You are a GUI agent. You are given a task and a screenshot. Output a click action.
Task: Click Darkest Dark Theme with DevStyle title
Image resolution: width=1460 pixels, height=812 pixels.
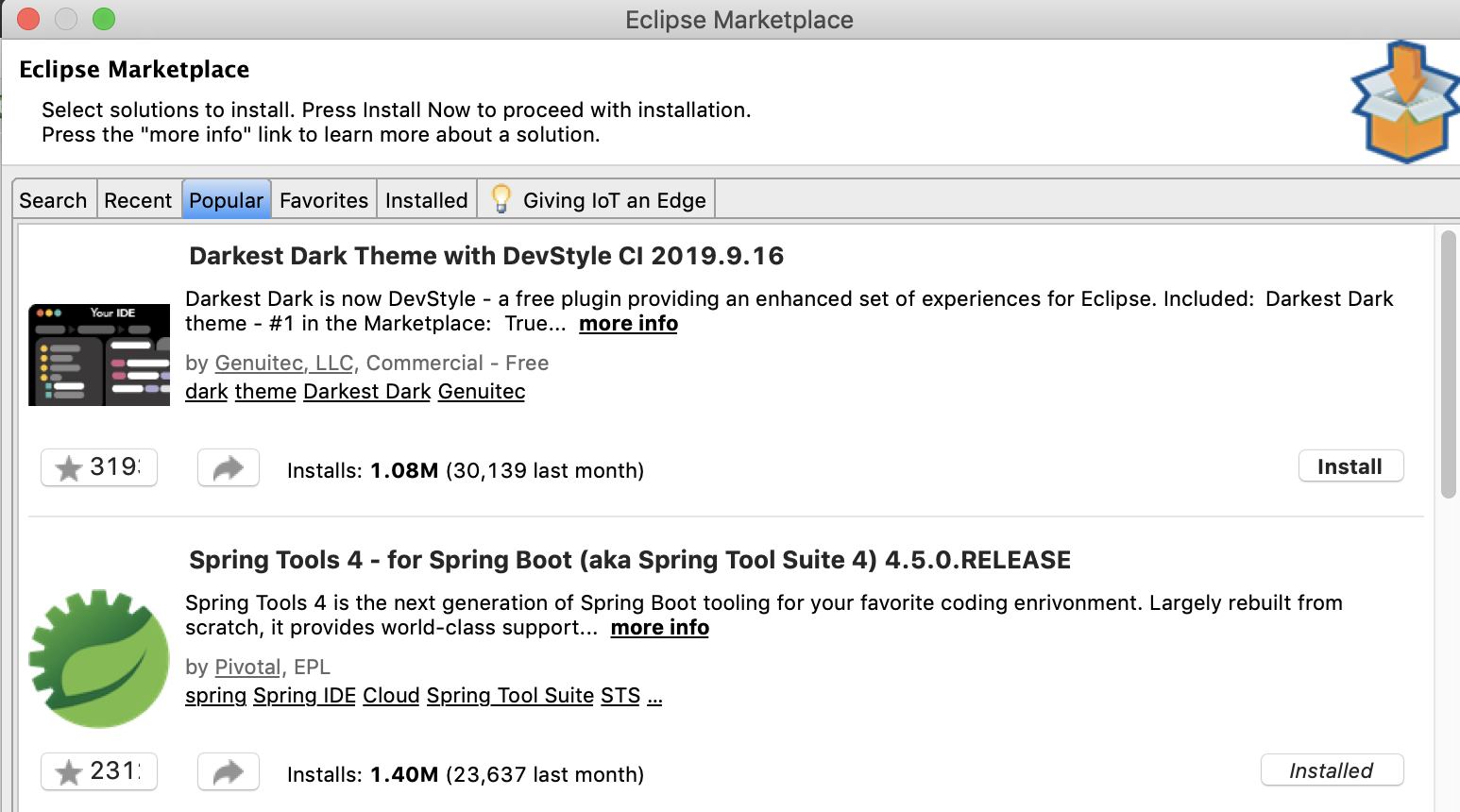point(486,256)
